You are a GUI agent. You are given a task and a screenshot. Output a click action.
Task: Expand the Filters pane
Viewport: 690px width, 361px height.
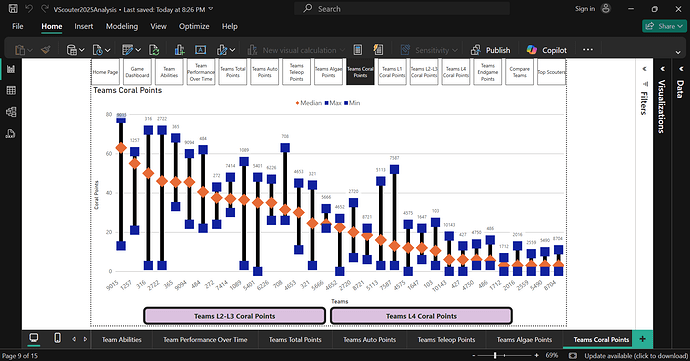[x=644, y=69]
